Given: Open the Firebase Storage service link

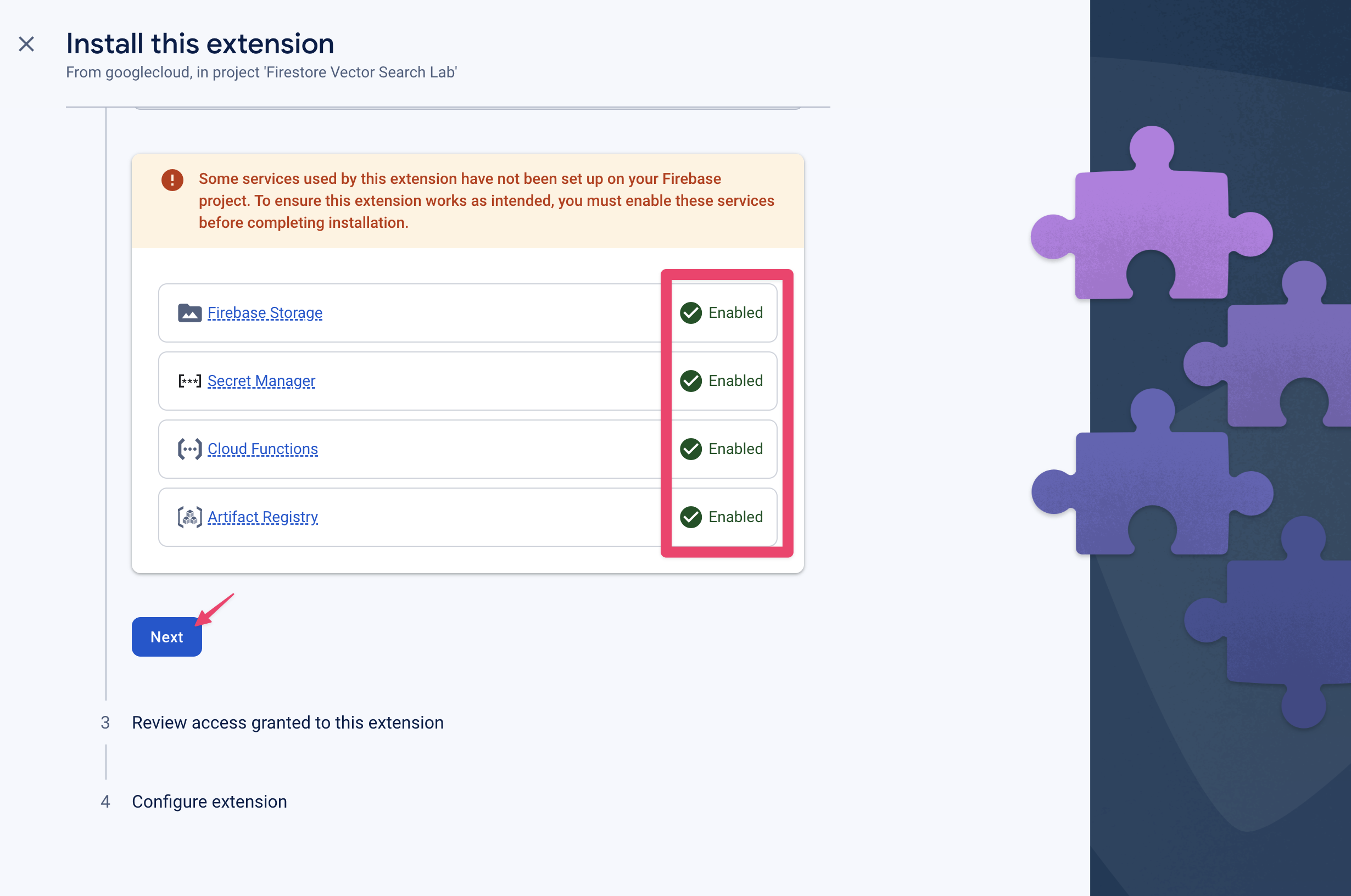Looking at the screenshot, I should tap(265, 313).
